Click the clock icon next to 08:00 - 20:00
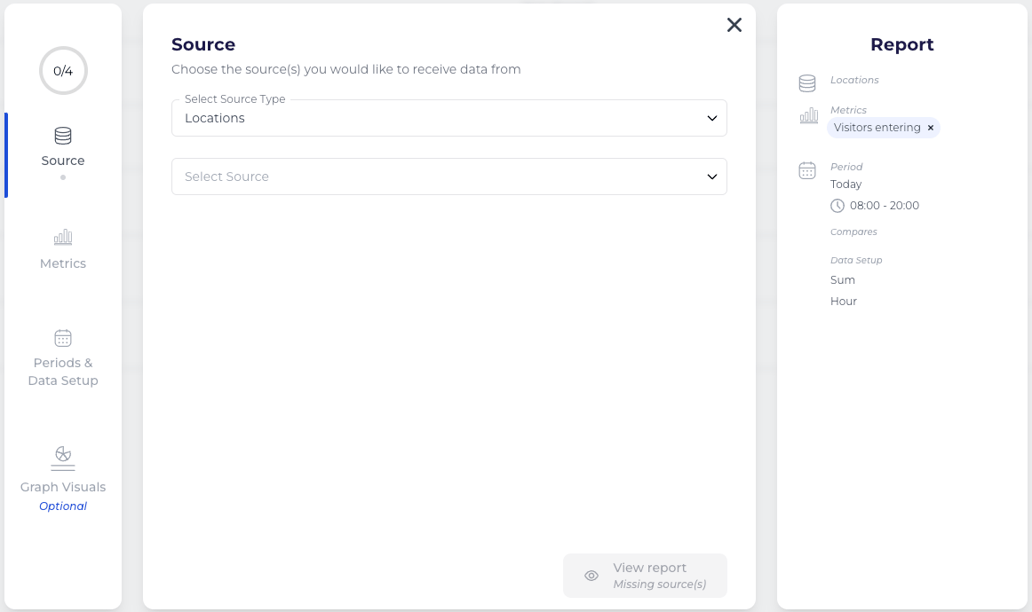1032x612 pixels. click(837, 206)
